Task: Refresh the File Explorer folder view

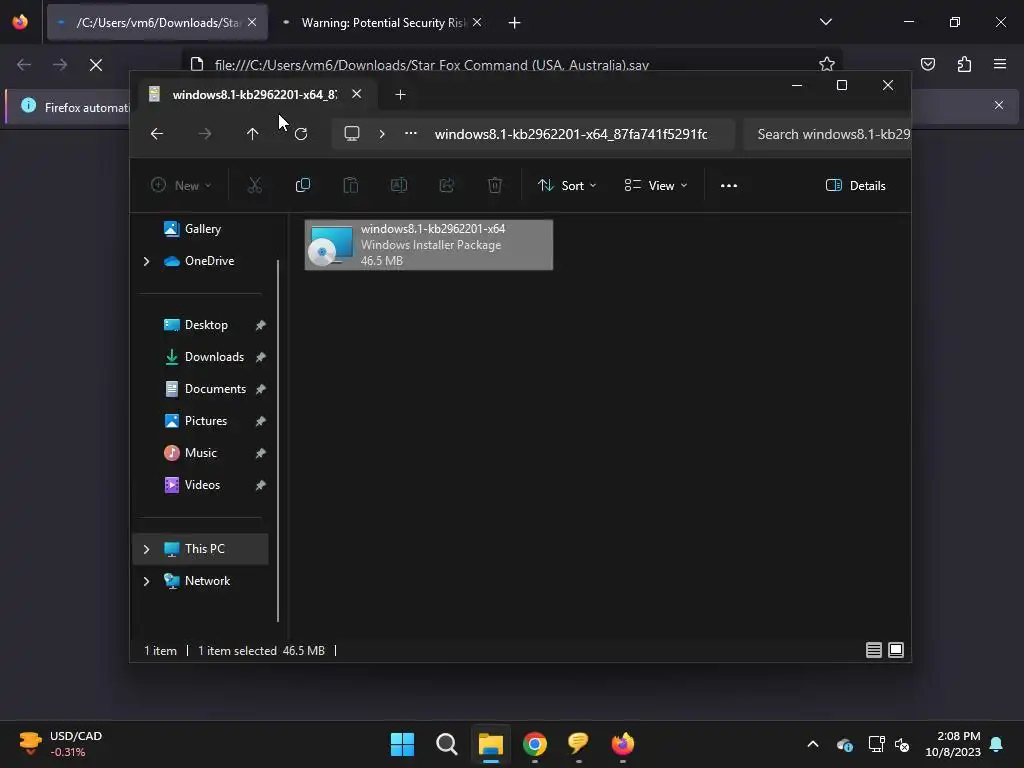Action: [301, 134]
